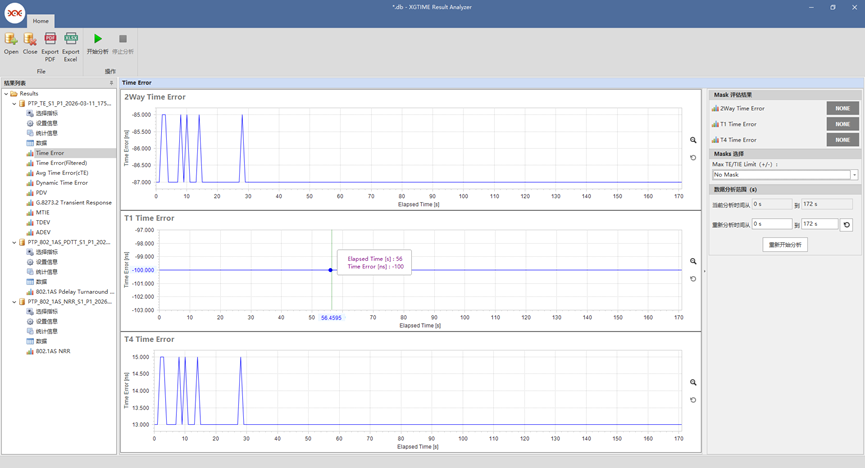Zoom the T1 Time Error chart

693,262
